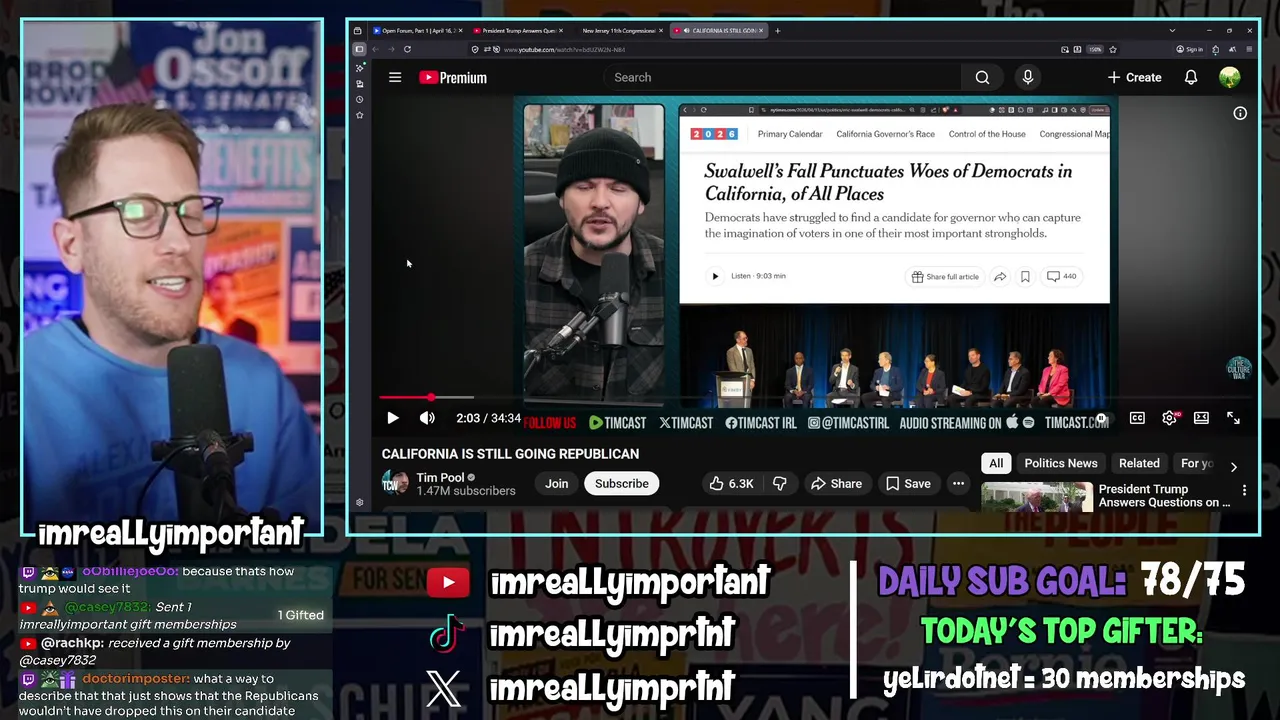The width and height of the screenshot is (1280, 720).
Task: Go back in browser history
Action: coord(376,49)
